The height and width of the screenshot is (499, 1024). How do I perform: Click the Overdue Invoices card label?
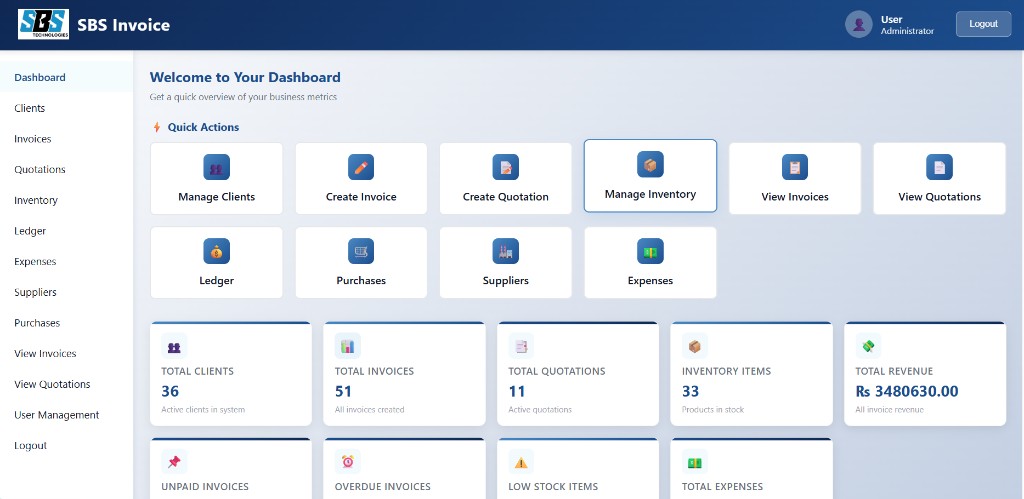point(383,487)
